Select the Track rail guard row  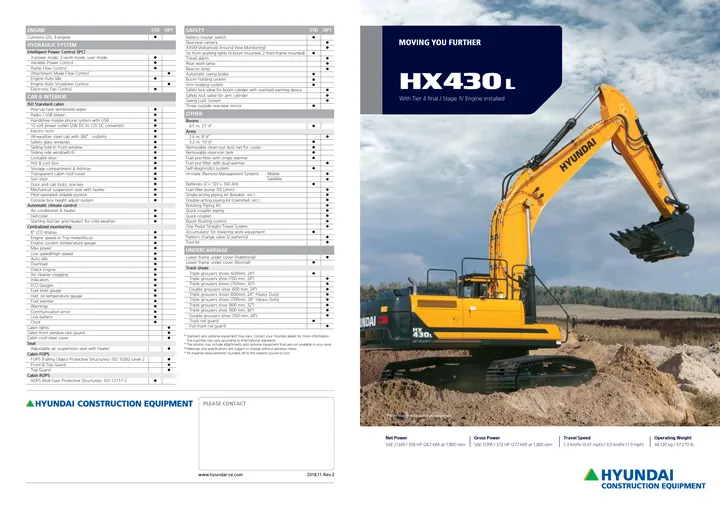[x=259, y=321]
